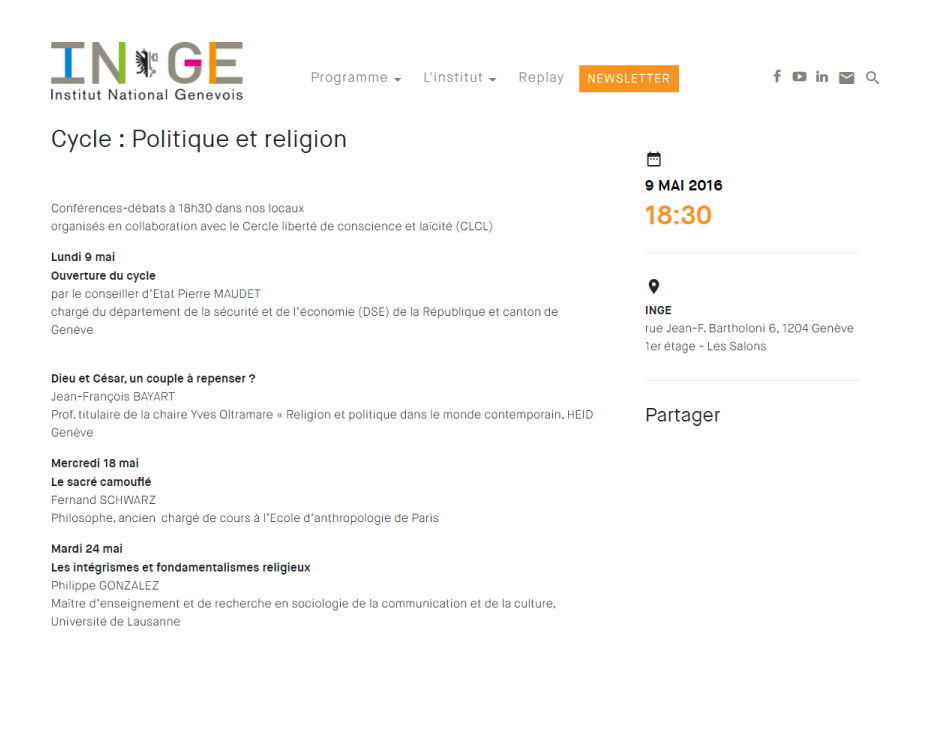Open the YouTube channel icon
The height and width of the screenshot is (734, 935).
[799, 76]
